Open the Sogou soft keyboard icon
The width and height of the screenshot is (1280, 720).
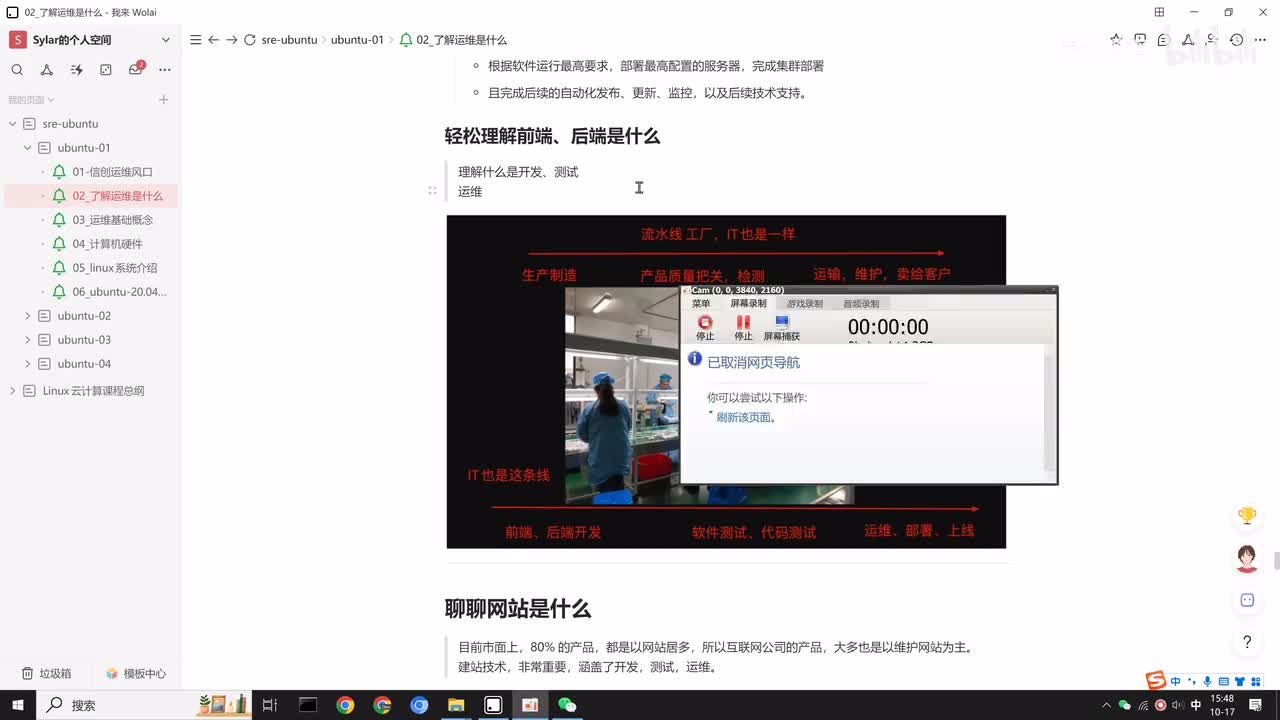tap(1223, 682)
